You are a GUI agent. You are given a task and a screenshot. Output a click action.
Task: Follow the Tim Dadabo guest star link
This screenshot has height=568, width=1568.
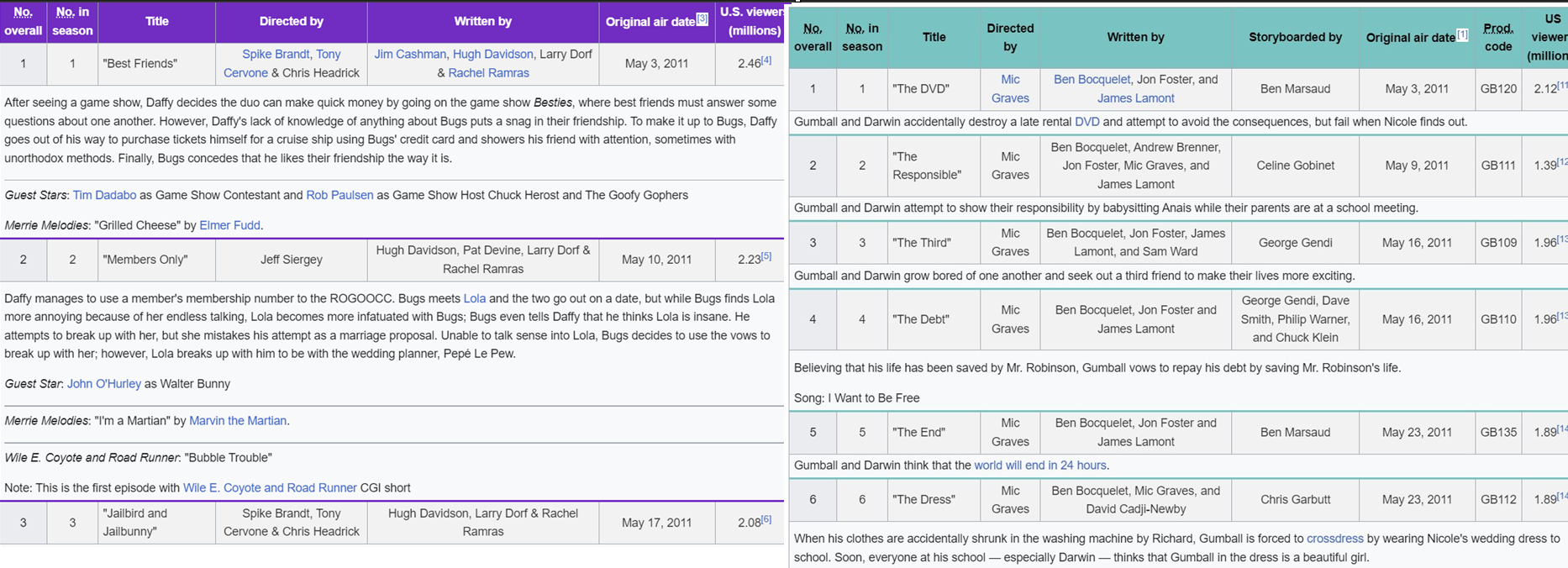(x=104, y=195)
